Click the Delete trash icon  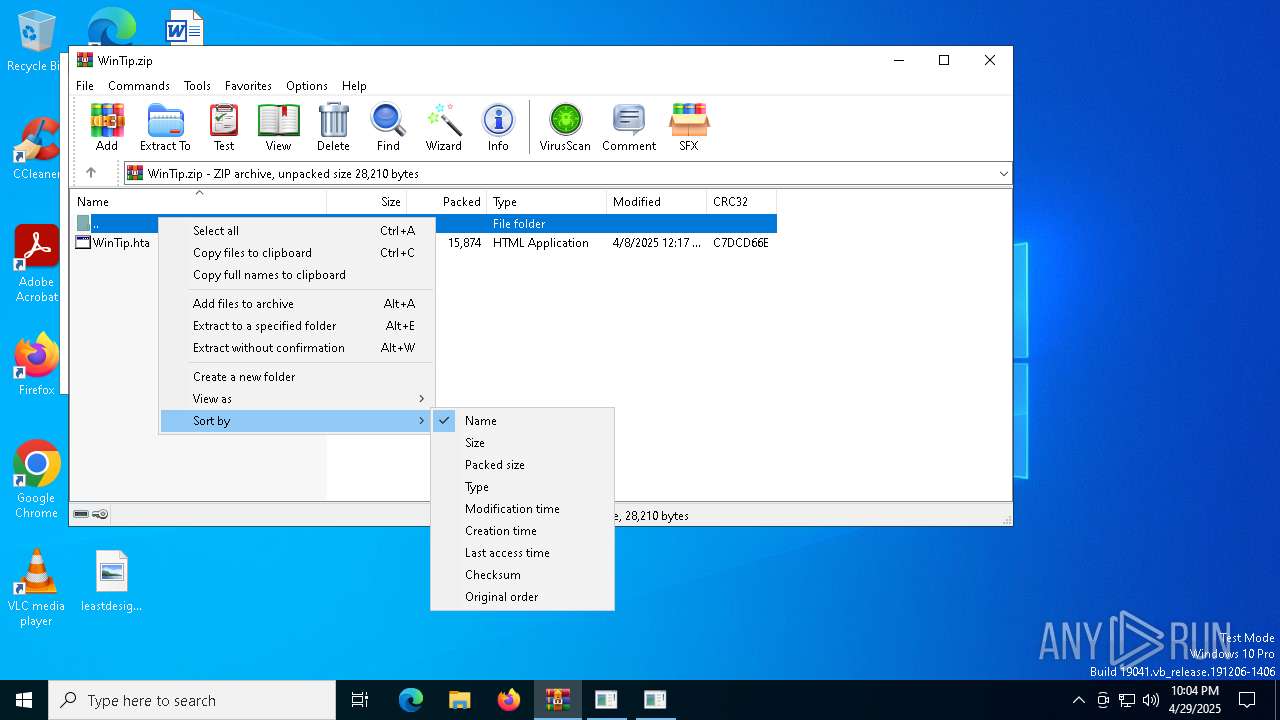tap(333, 127)
